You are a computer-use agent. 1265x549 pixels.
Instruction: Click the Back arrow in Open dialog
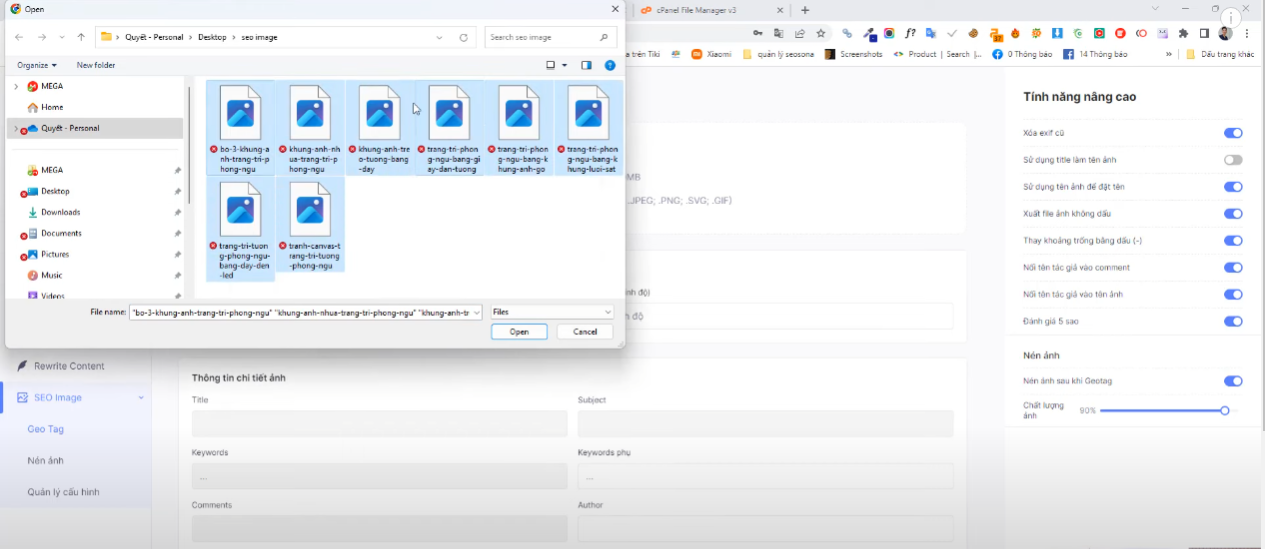[x=19, y=37]
